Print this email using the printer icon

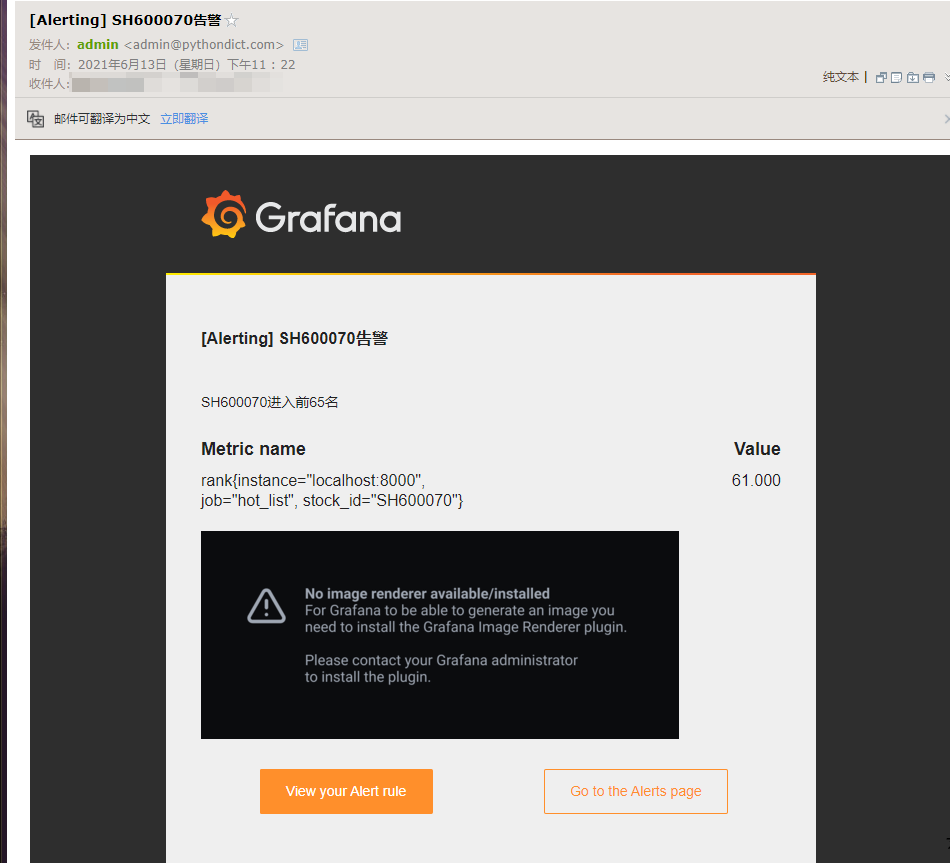click(x=929, y=77)
